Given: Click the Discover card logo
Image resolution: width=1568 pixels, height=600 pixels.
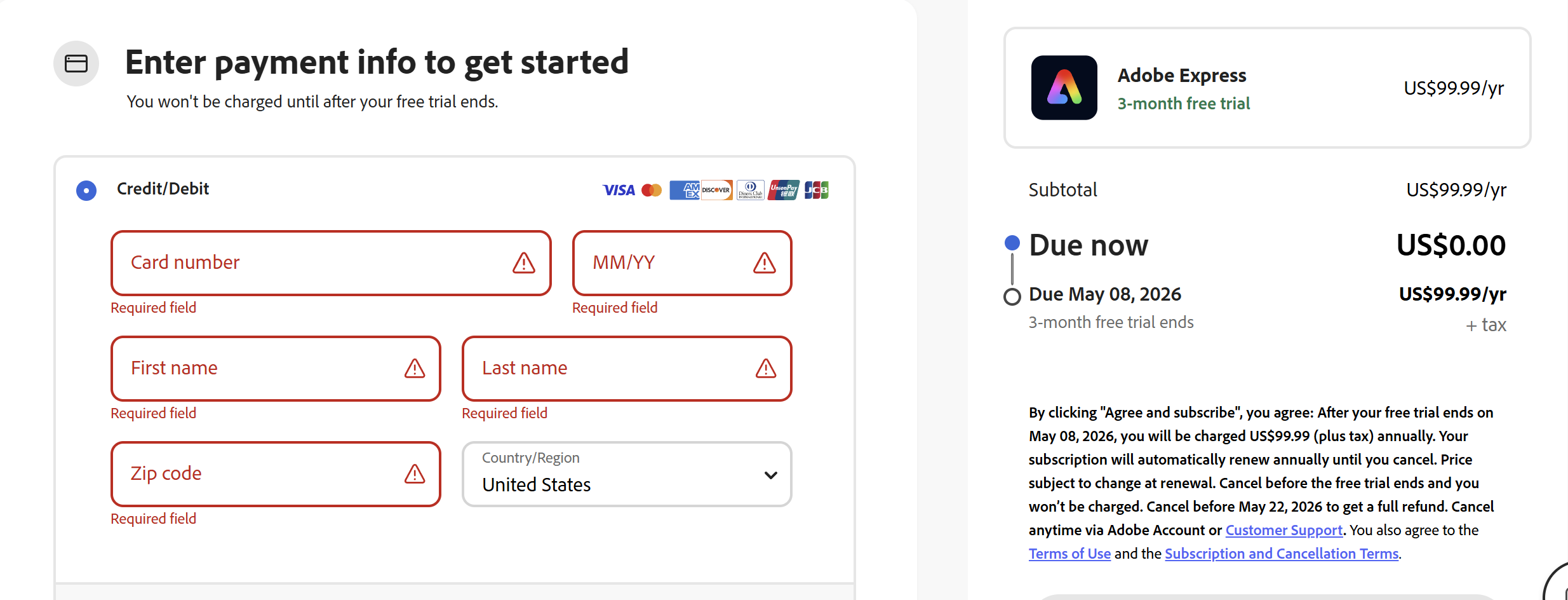Looking at the screenshot, I should click(716, 190).
